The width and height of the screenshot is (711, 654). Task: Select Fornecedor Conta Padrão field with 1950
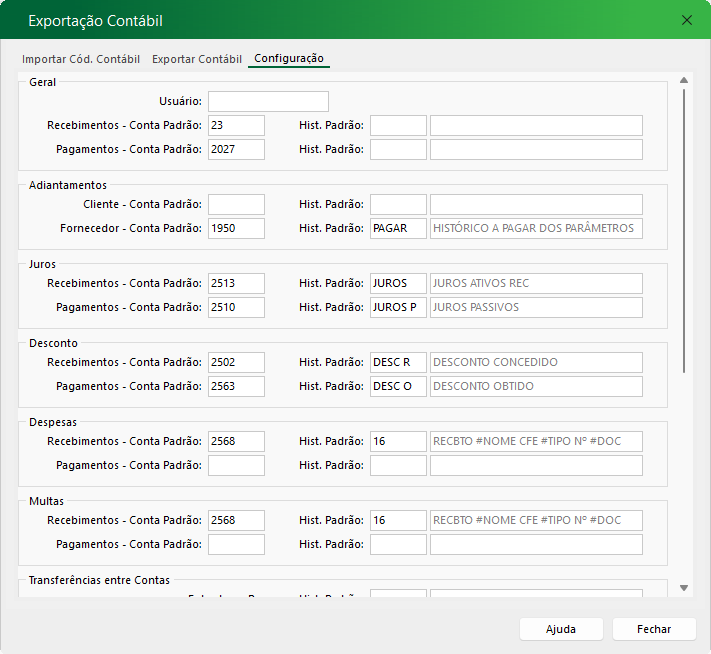(x=237, y=228)
